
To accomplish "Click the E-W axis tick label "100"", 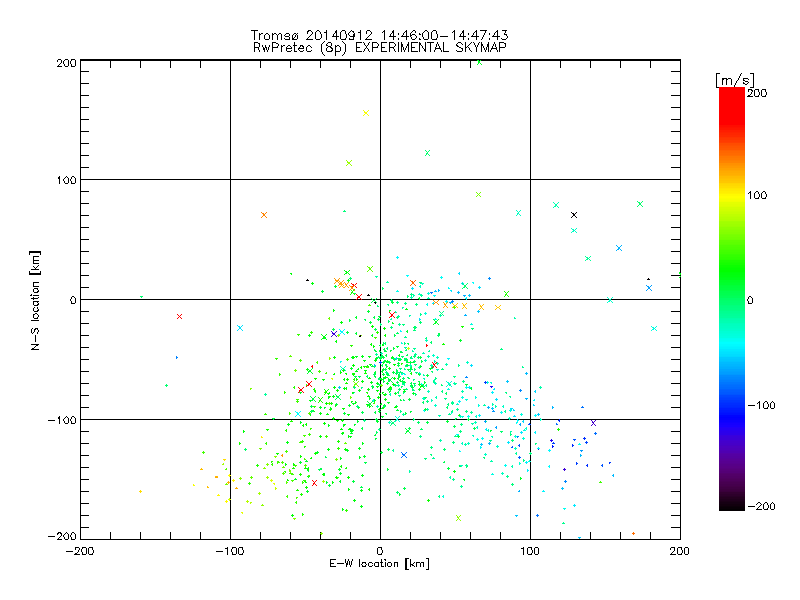I will [530, 551].
